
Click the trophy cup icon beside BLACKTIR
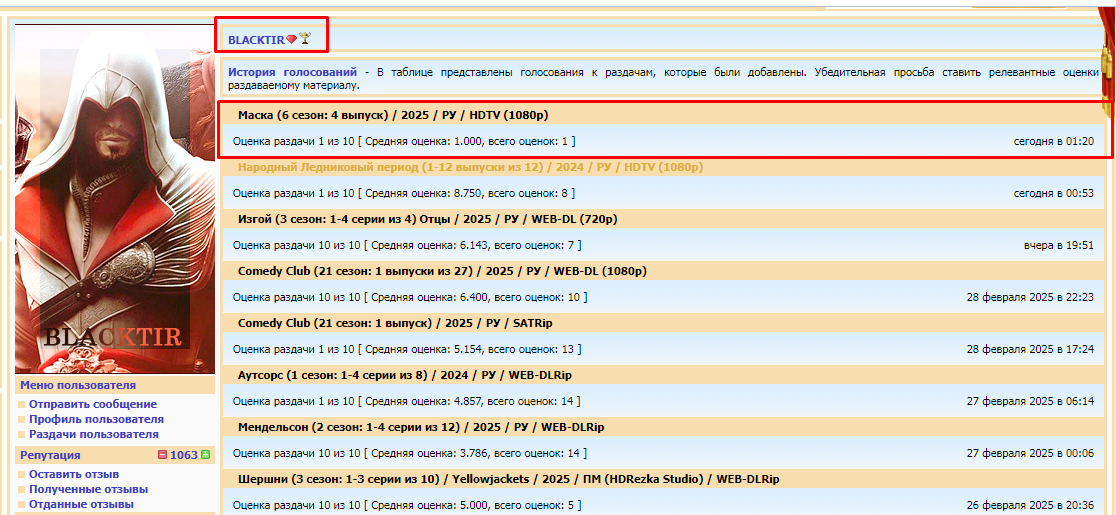(305, 38)
